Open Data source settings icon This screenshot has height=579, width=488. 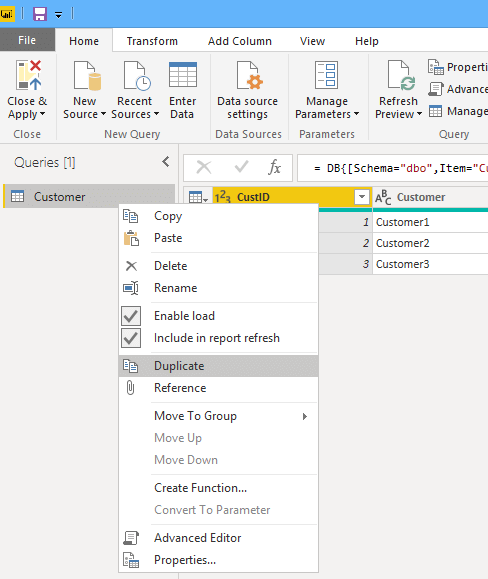(x=250, y=75)
